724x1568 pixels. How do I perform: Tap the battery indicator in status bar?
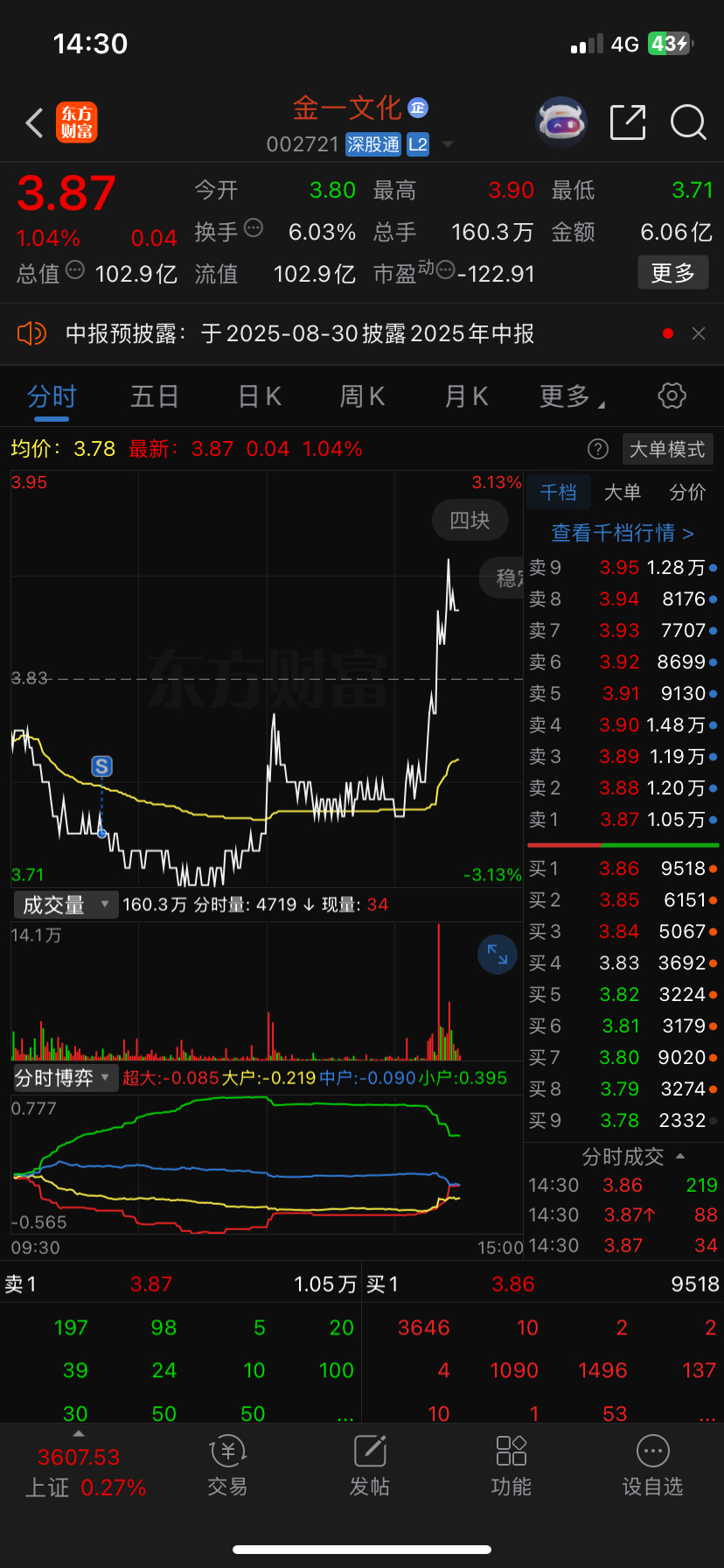(x=671, y=44)
